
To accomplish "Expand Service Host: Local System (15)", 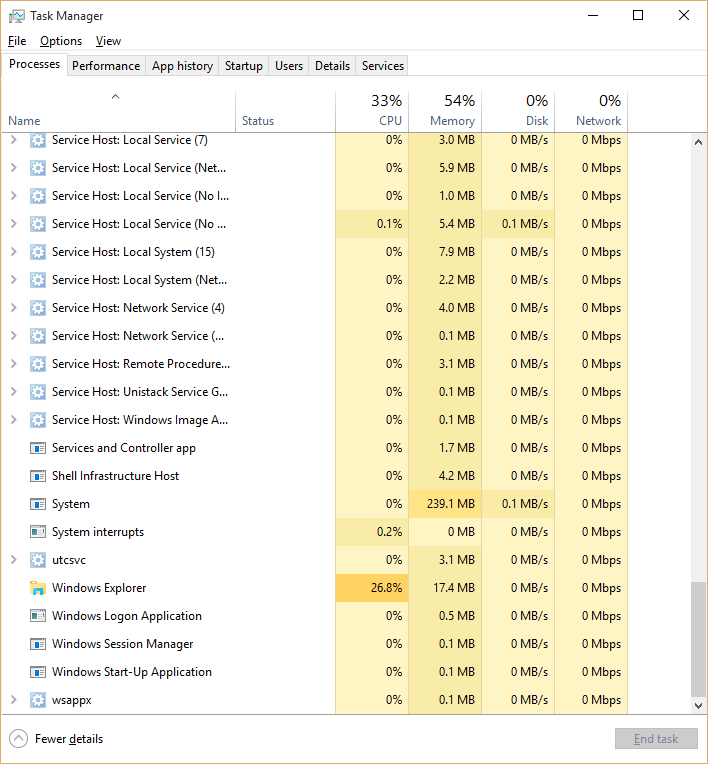I will tap(14, 252).
